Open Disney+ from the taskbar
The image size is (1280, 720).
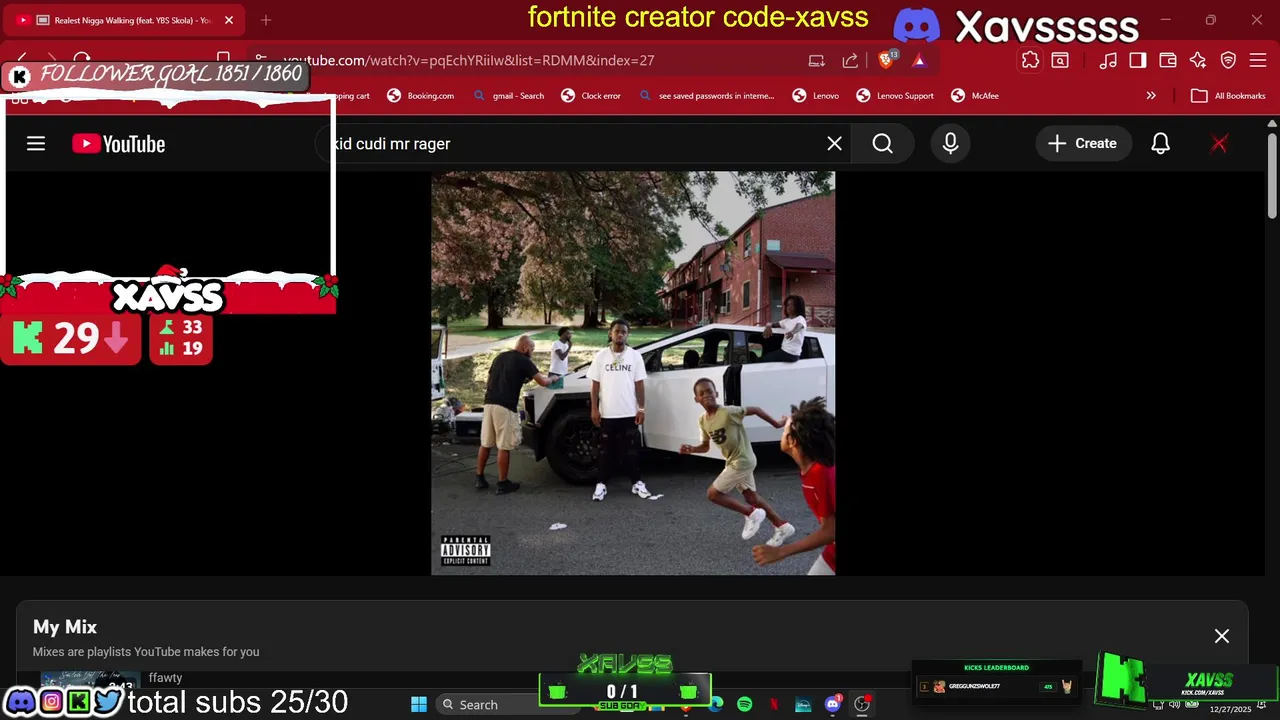(803, 704)
